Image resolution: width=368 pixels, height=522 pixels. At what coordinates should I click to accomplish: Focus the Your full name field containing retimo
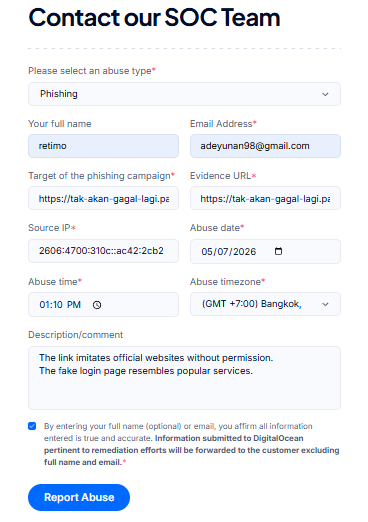103,146
